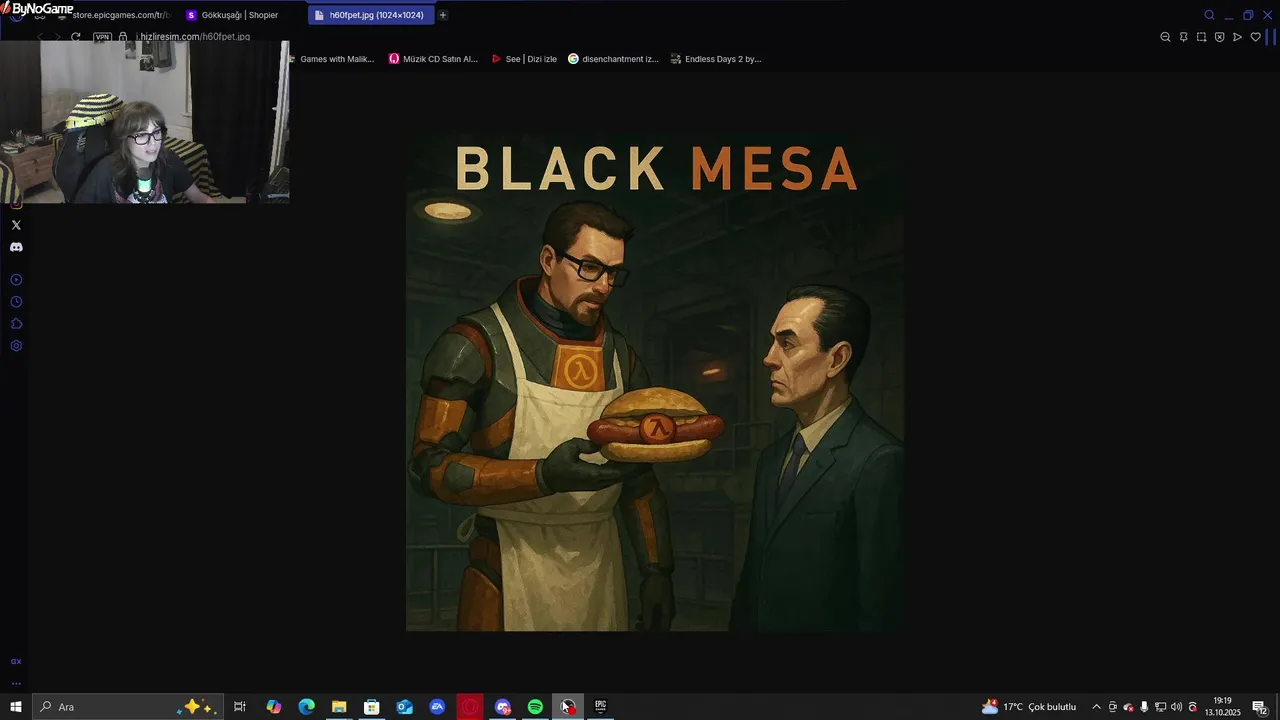Viewport: 1280px width, 720px height.
Task: Switch to the Gökkuşağı | Shopier tab
Action: (x=240, y=15)
